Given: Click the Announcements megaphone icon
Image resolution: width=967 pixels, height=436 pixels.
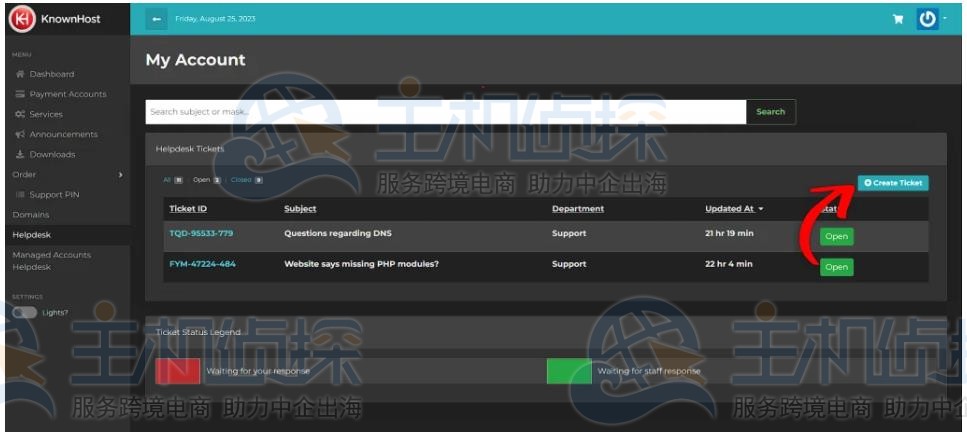Looking at the screenshot, I should pos(20,134).
